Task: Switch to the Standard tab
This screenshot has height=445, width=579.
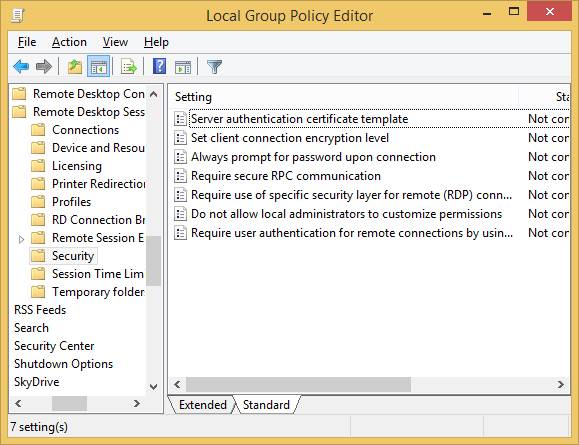Action: [x=266, y=405]
